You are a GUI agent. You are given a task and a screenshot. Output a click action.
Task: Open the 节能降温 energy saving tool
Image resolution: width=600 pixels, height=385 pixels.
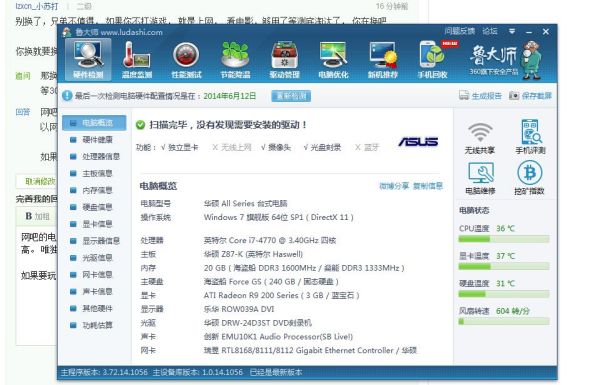pos(235,60)
